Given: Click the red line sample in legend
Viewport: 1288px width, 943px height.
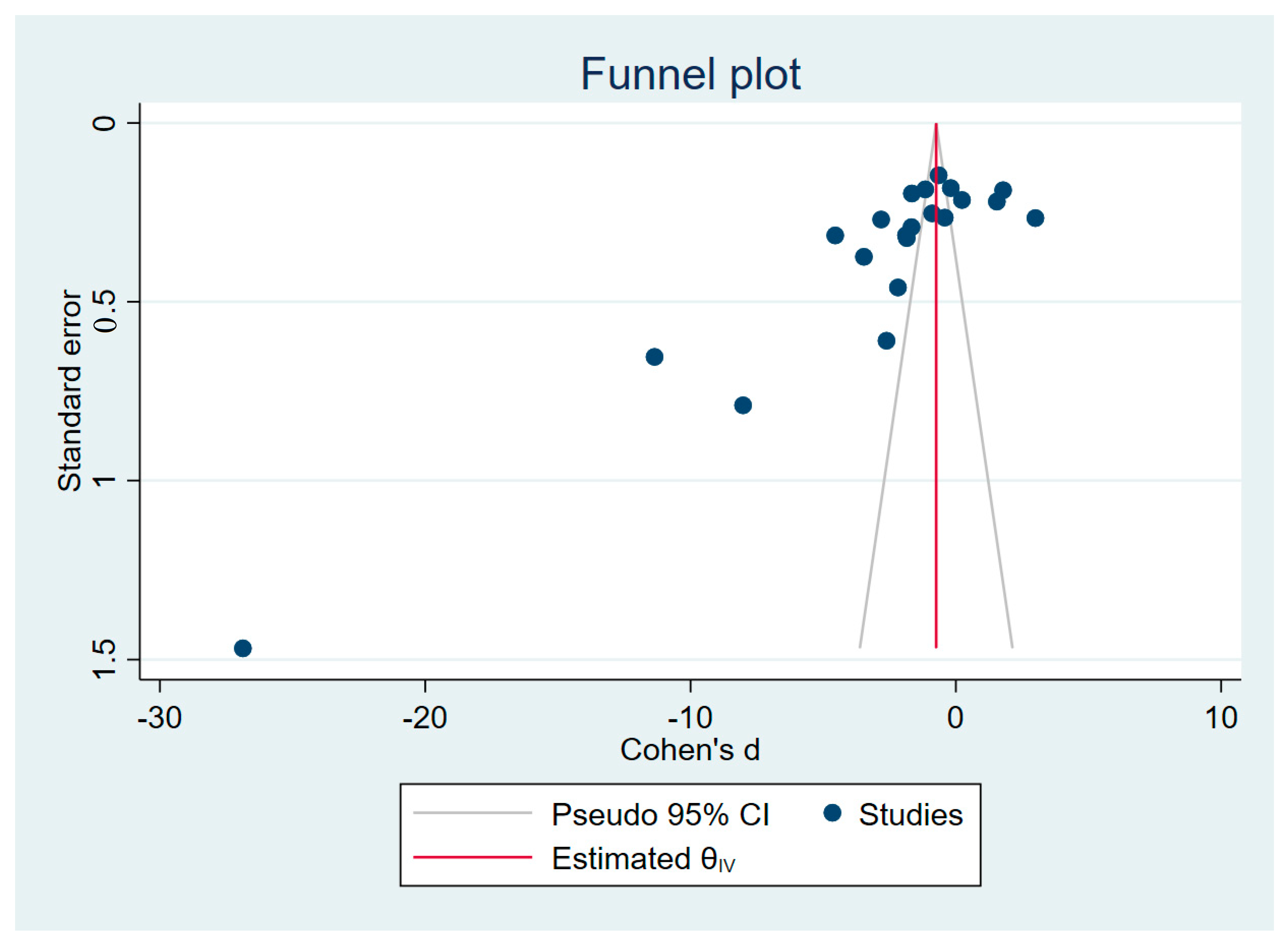Looking at the screenshot, I should 472,857.
